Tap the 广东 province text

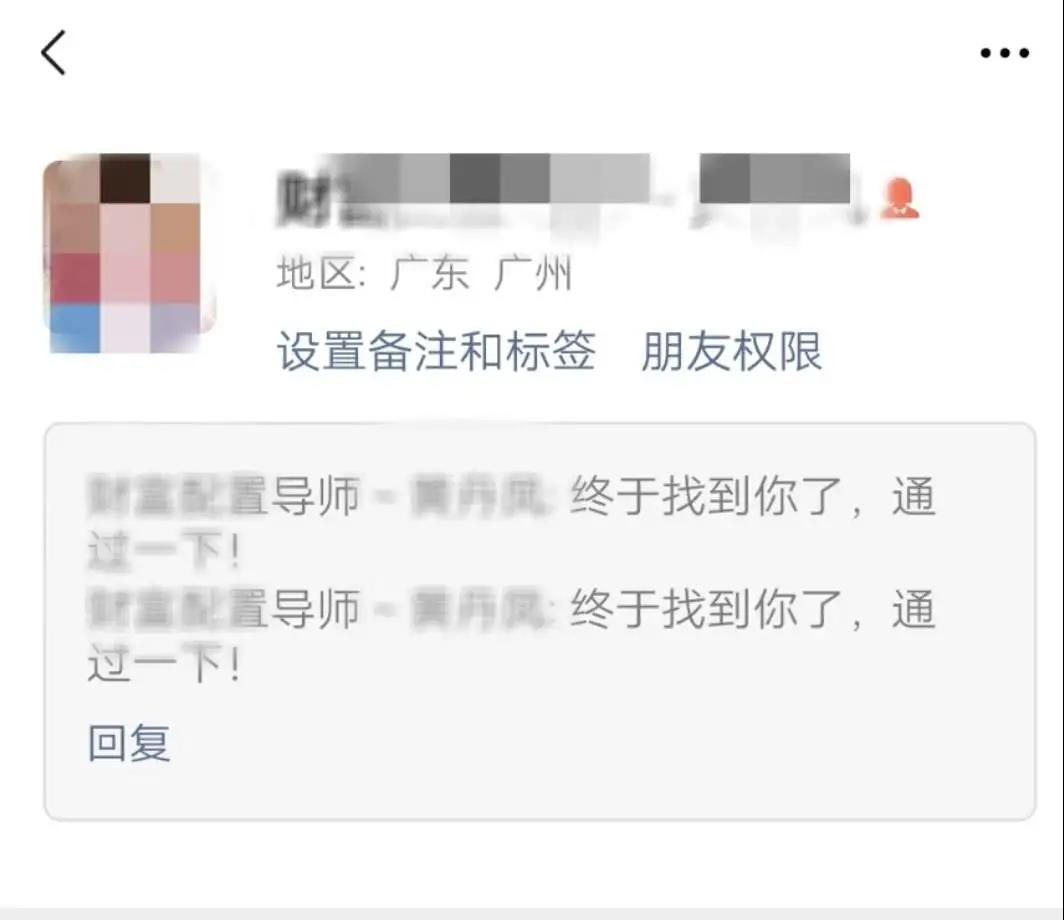click(x=429, y=273)
